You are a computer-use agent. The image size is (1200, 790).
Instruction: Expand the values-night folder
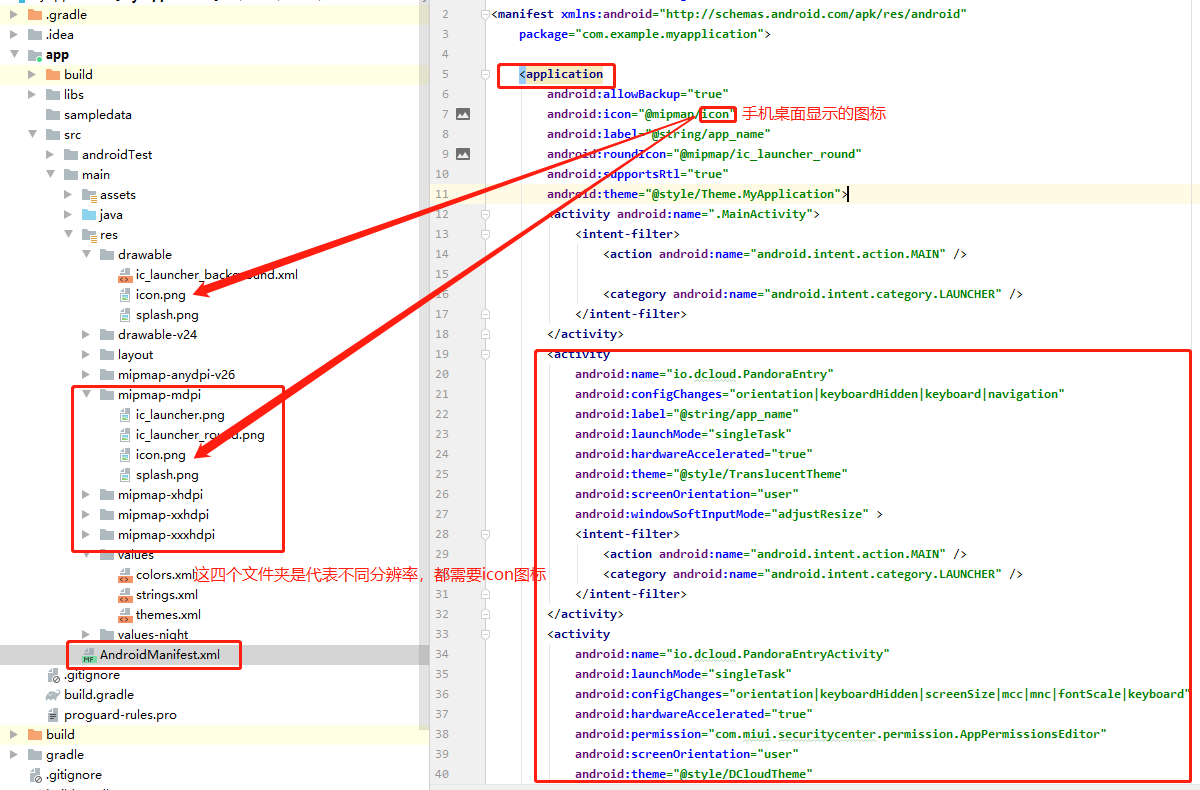click(86, 635)
